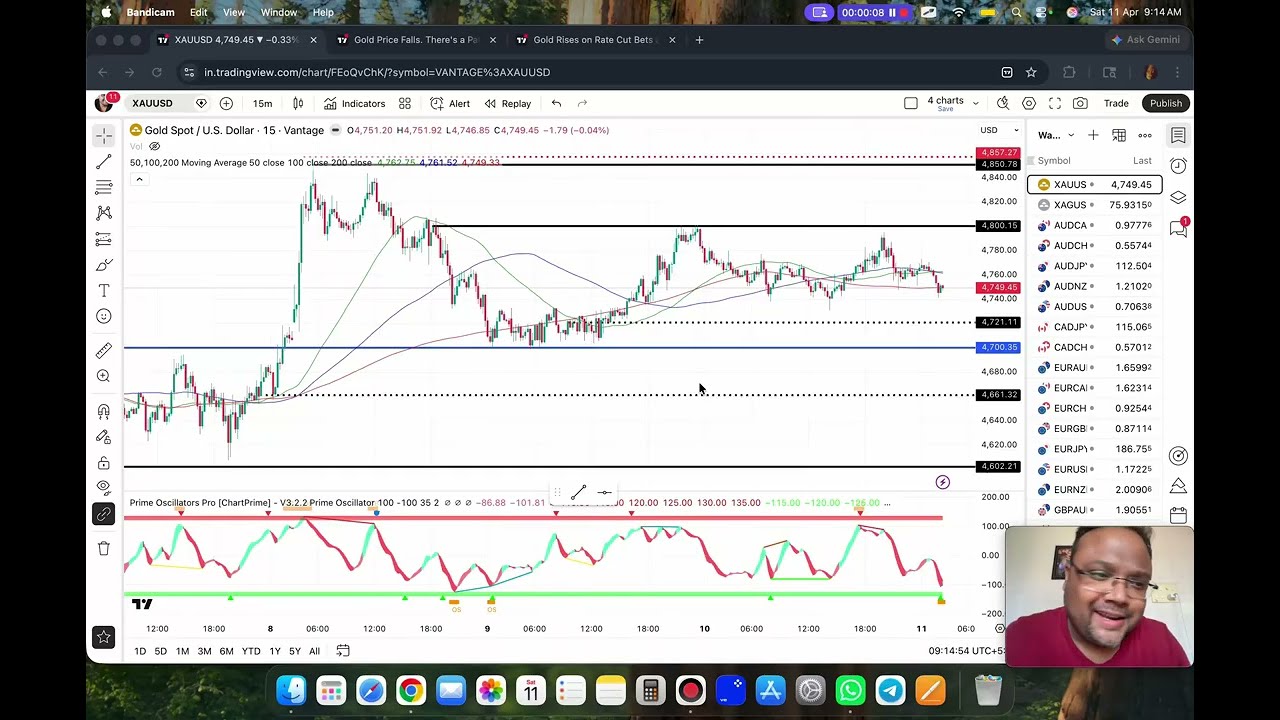This screenshot has height=720, width=1280.
Task: Change the 15m timeframe interval
Action: click(x=262, y=103)
